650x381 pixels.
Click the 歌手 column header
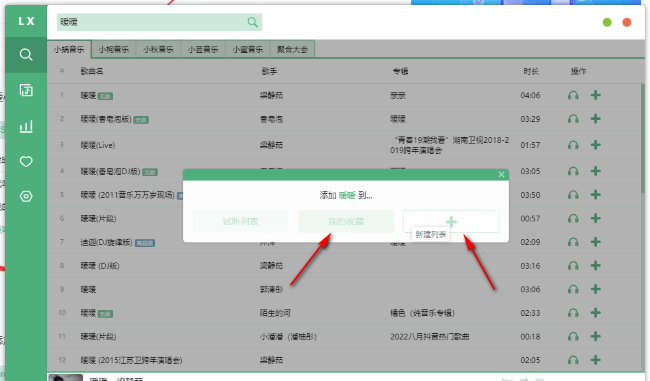click(x=269, y=71)
